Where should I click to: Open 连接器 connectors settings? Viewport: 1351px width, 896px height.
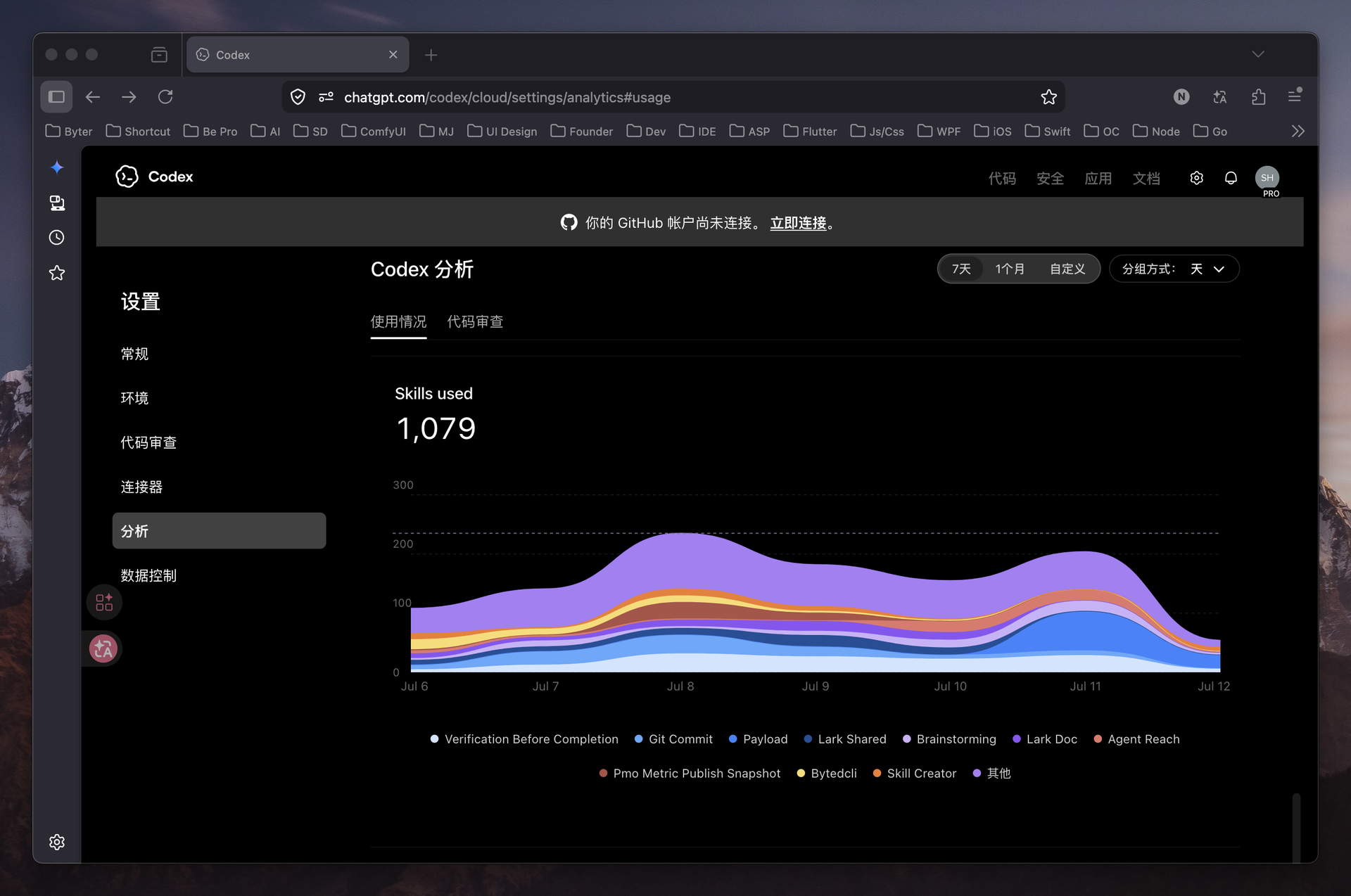(x=141, y=487)
